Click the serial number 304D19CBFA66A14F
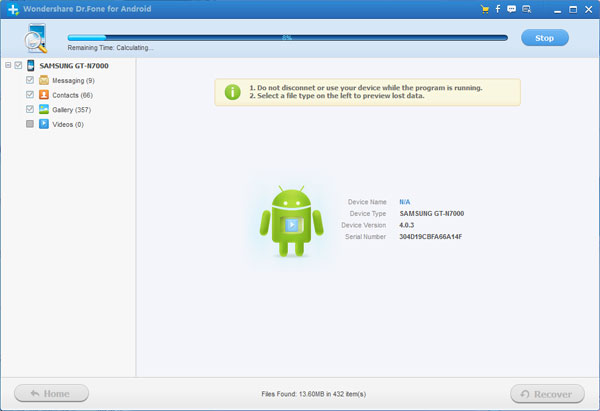 (430, 236)
